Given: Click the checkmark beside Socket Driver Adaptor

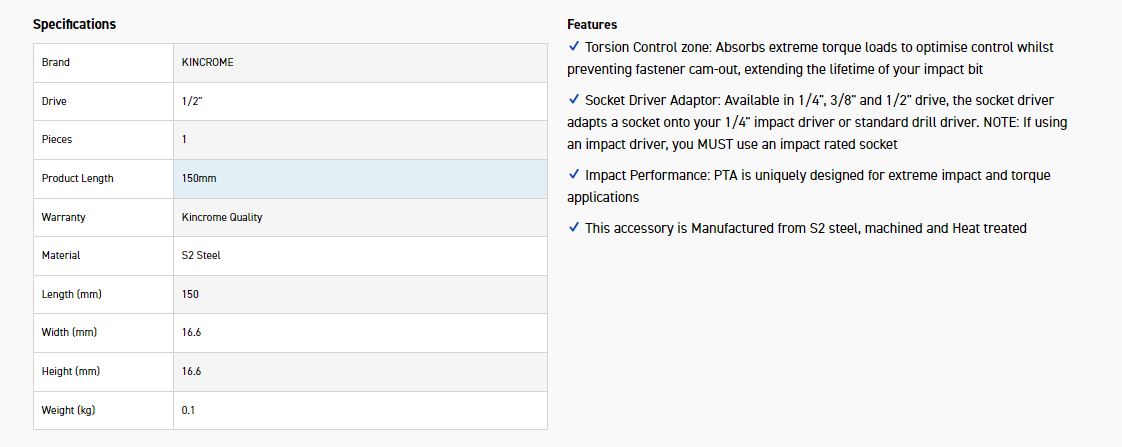Looking at the screenshot, I should [573, 100].
